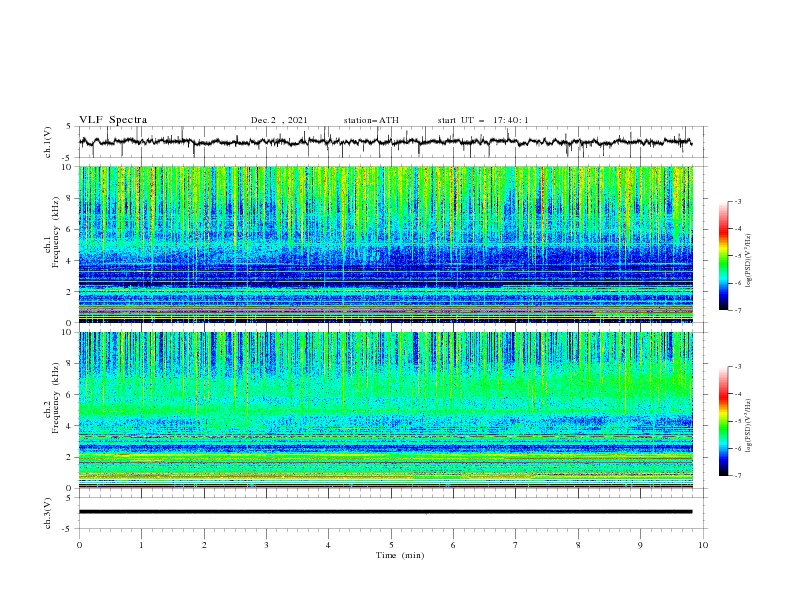The height and width of the screenshot is (612, 792).
Task: Click inside the ch.1 spectrogram panel
Action: click(386, 244)
